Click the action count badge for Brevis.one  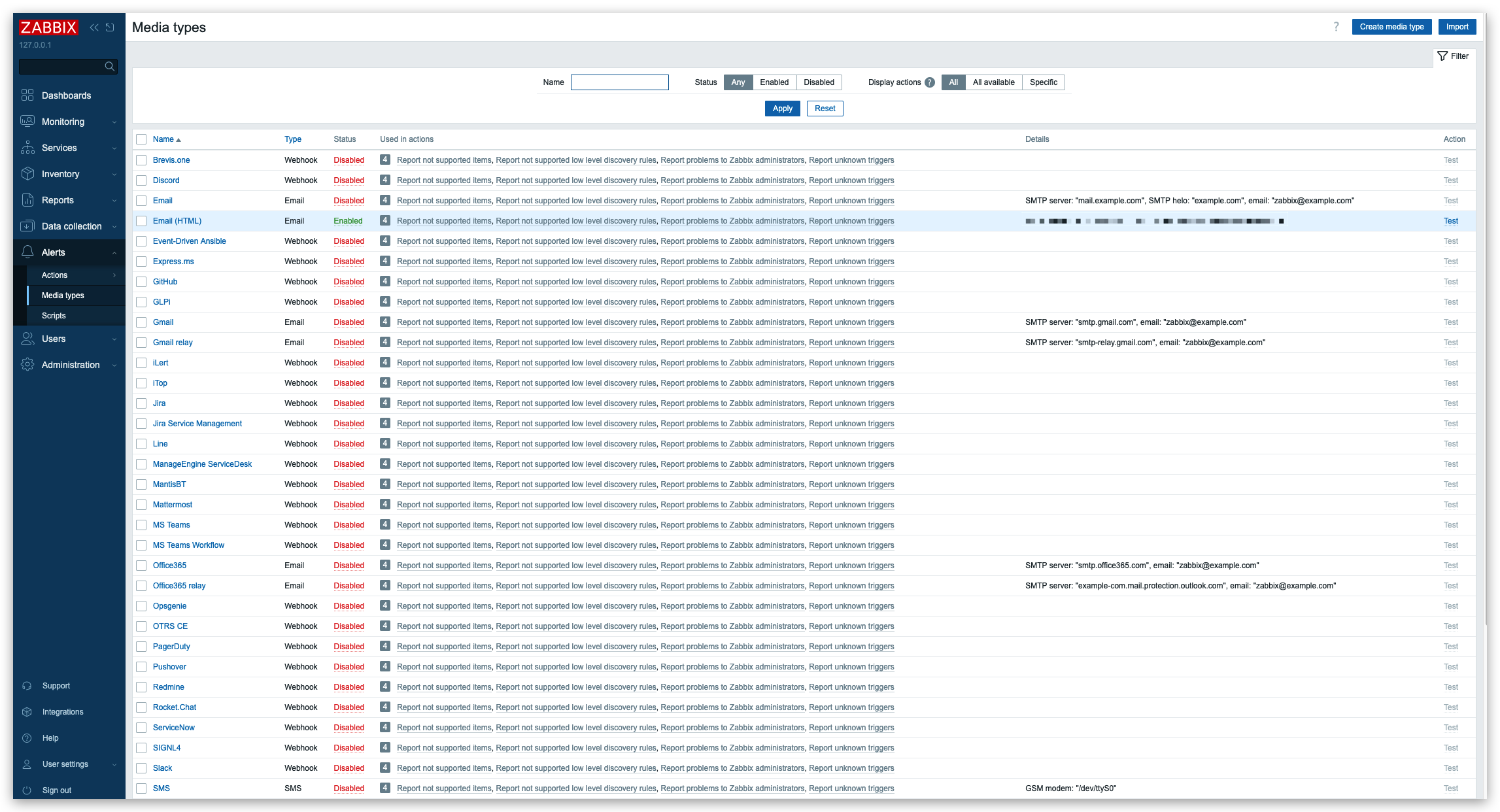coord(385,160)
